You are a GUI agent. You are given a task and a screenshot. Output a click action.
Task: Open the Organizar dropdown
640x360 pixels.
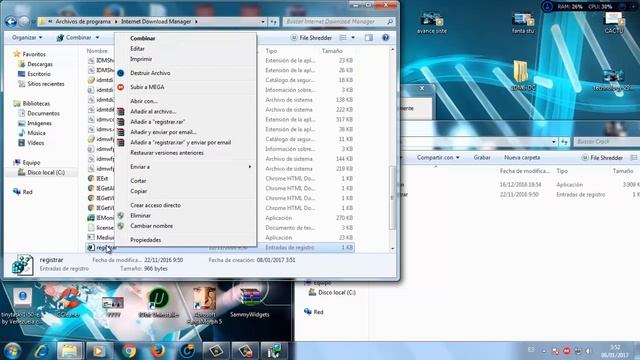[x=27, y=38]
